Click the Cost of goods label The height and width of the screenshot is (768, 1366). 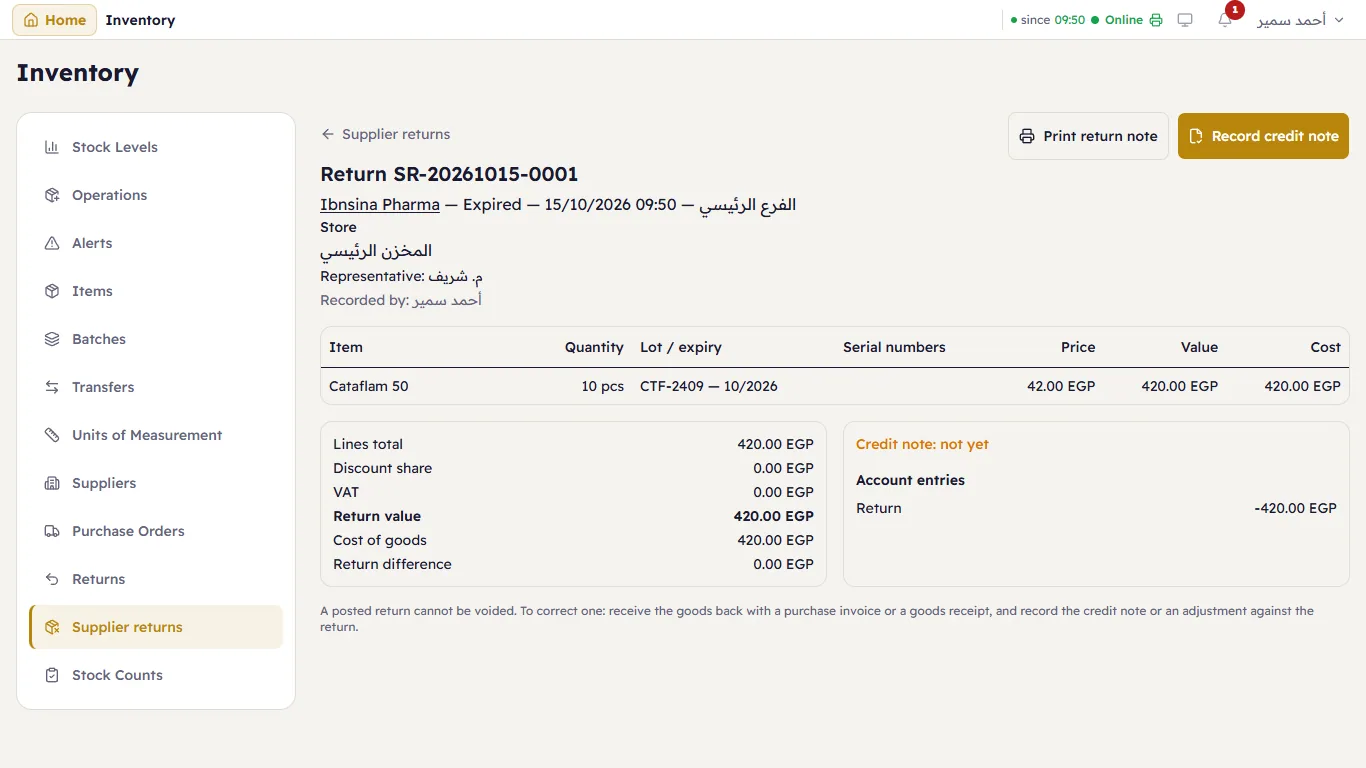(380, 540)
